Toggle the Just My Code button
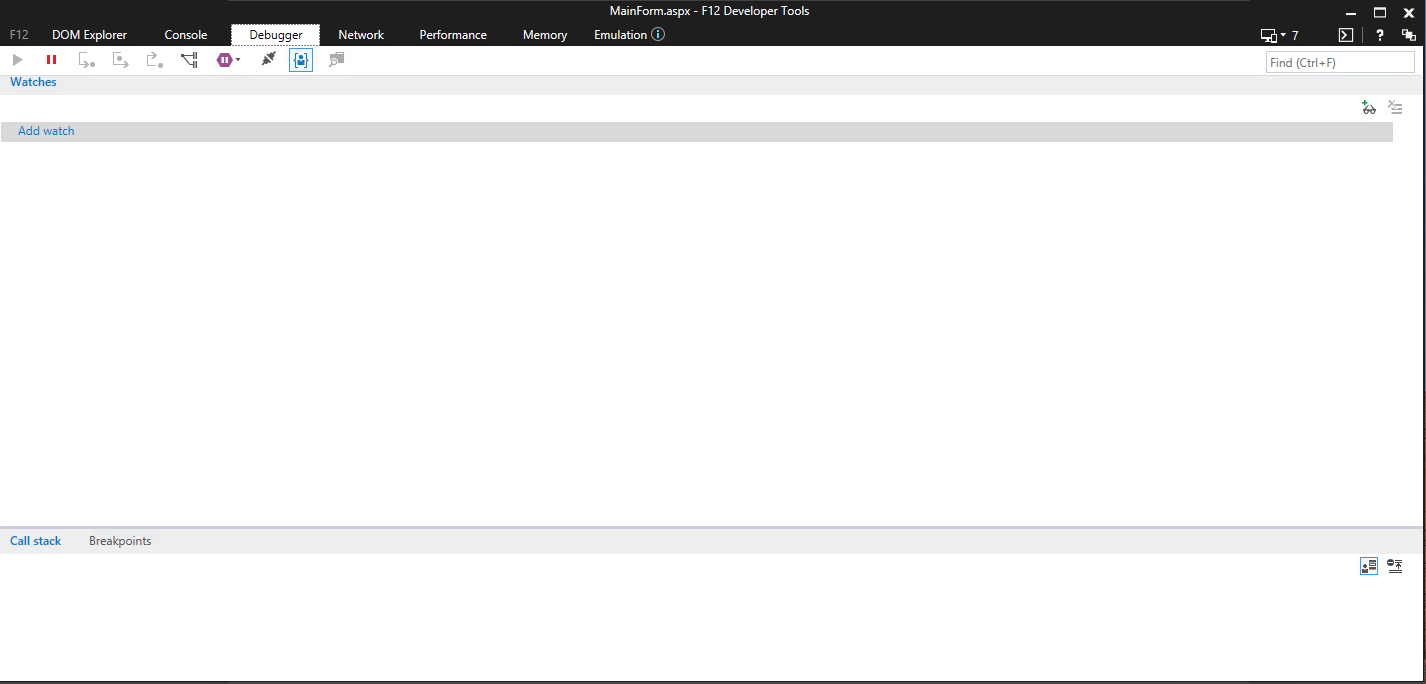 pyautogui.click(x=301, y=60)
